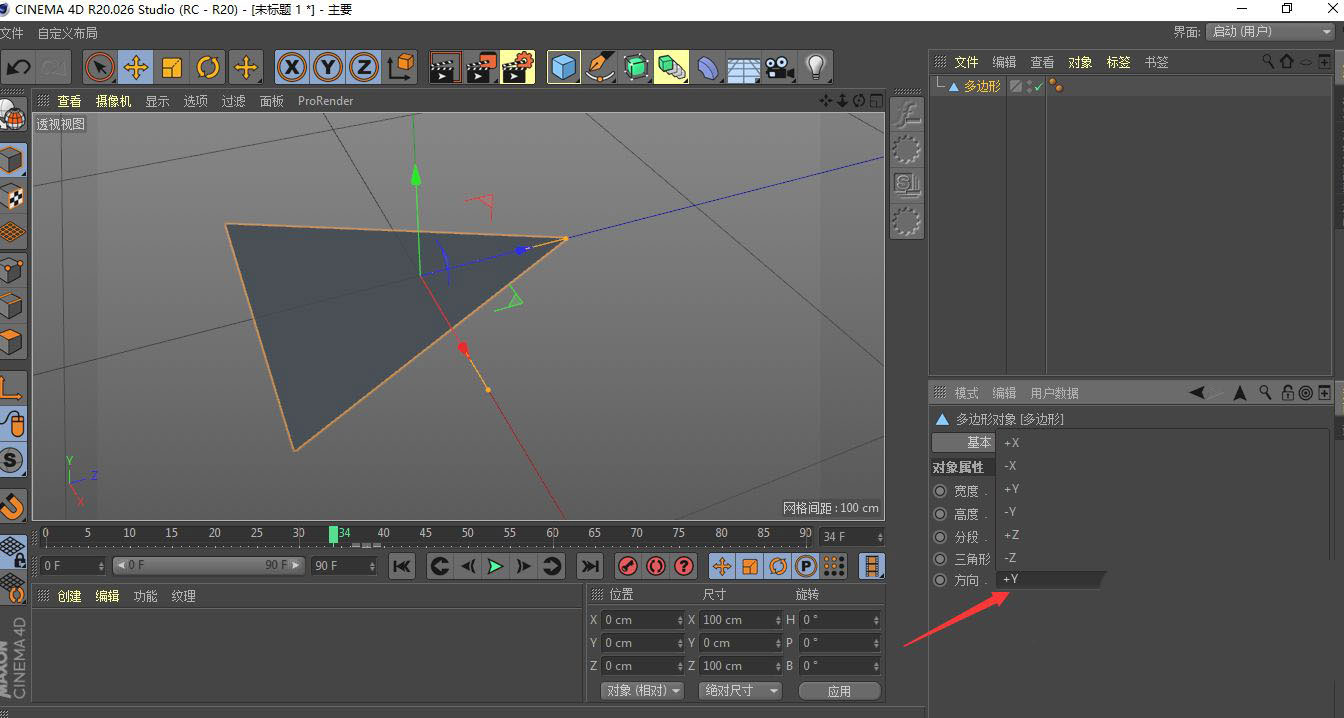Open the 绝对尺寸 size dropdown

pos(741,691)
